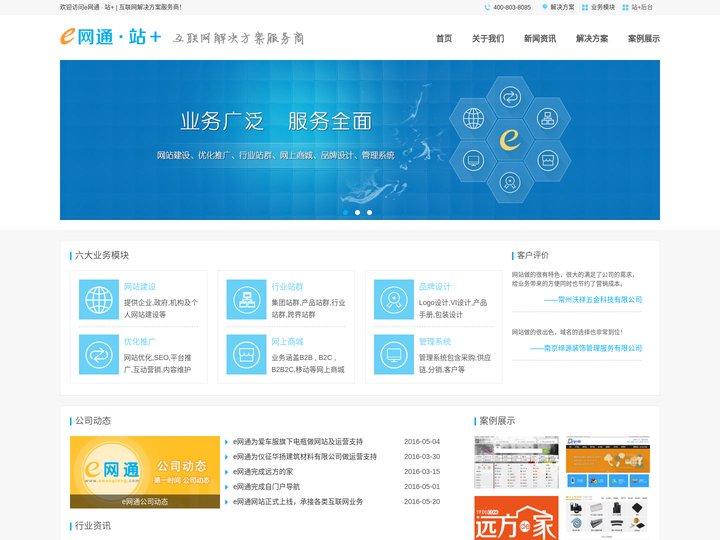Open 站+后台 in the top utility bar
The width and height of the screenshot is (720, 540).
[642, 7]
